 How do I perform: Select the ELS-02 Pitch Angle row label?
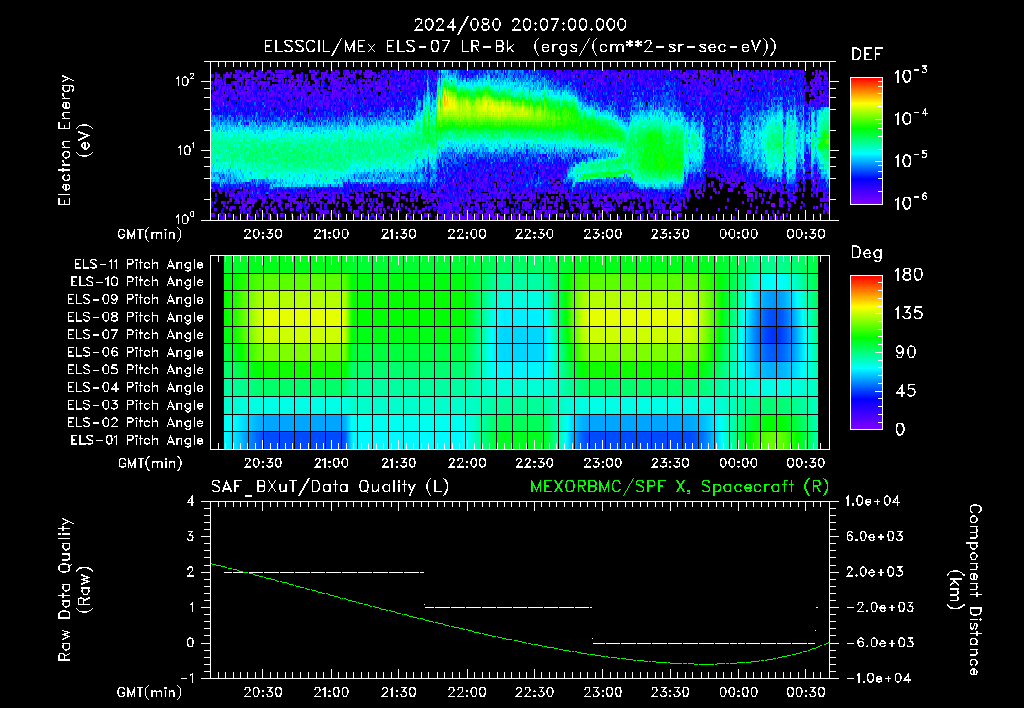(136, 423)
